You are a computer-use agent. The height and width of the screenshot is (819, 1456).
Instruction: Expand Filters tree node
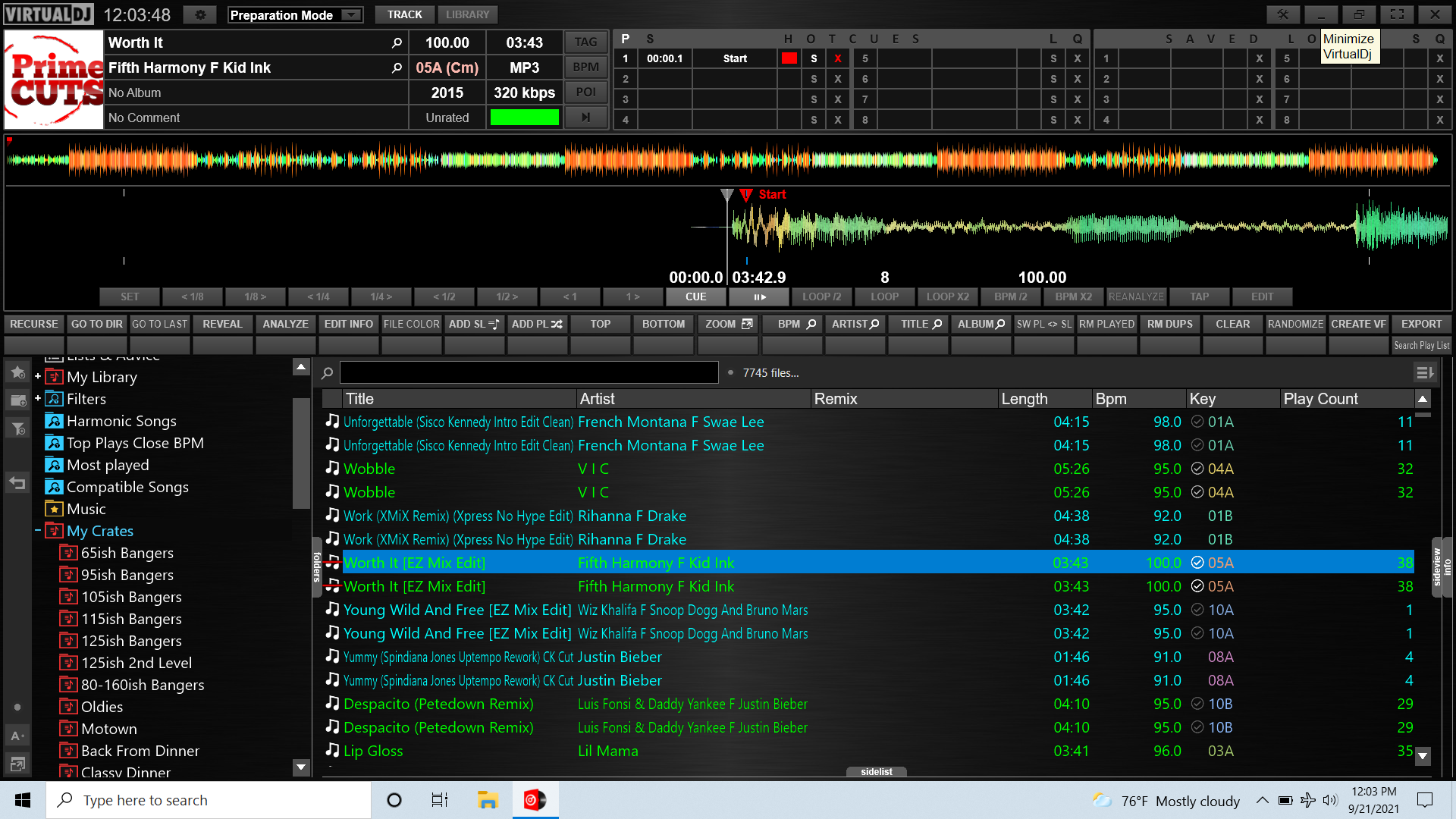[38, 398]
